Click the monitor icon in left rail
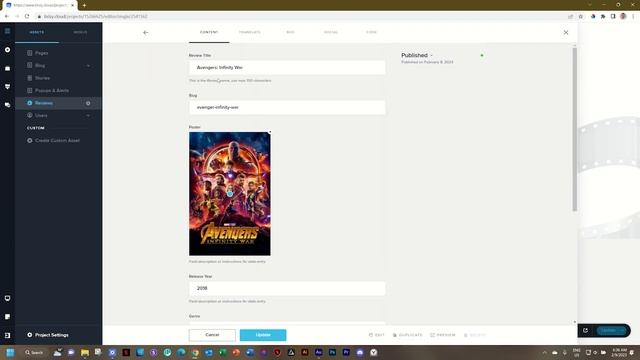 tap(7, 298)
